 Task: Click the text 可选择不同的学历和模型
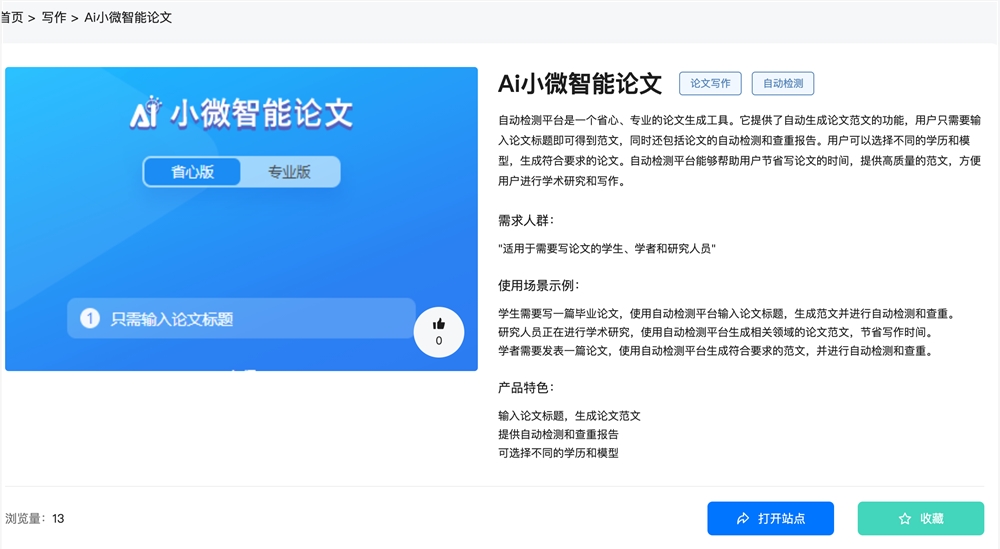(558, 453)
